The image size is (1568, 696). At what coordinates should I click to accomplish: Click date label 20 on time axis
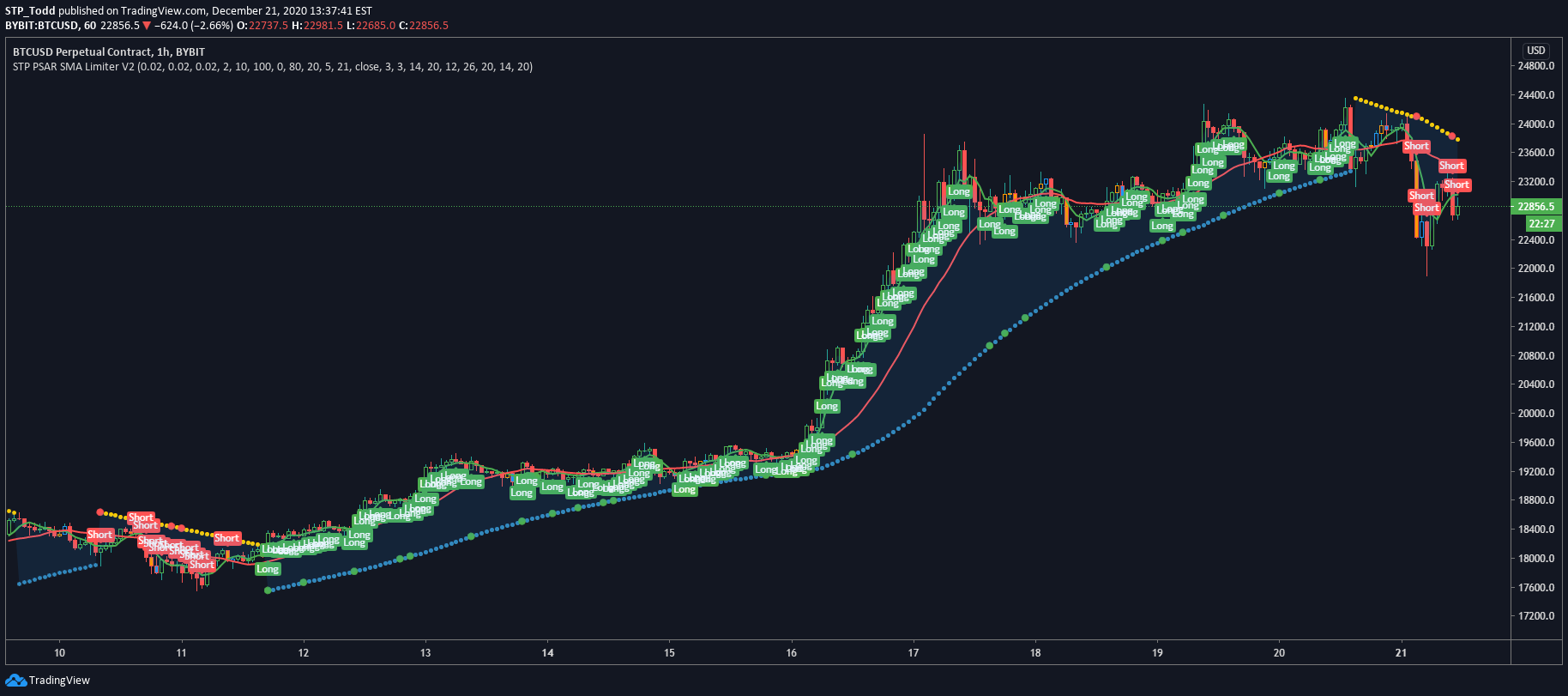pos(1279,653)
